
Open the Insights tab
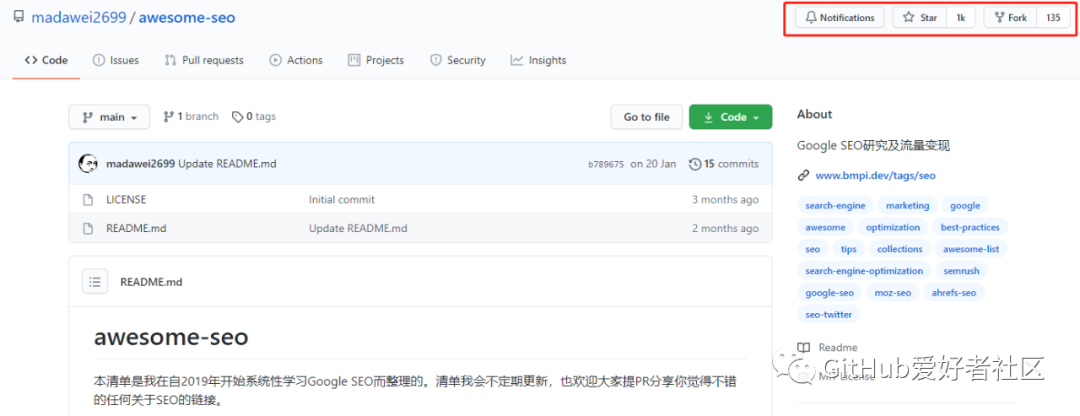[539, 60]
